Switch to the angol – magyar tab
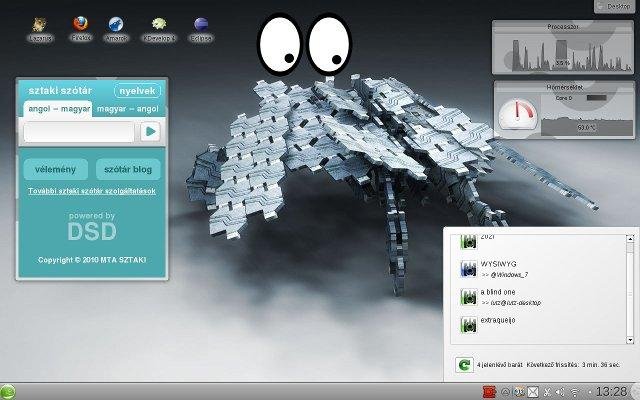640x400 pixels. coord(59,109)
